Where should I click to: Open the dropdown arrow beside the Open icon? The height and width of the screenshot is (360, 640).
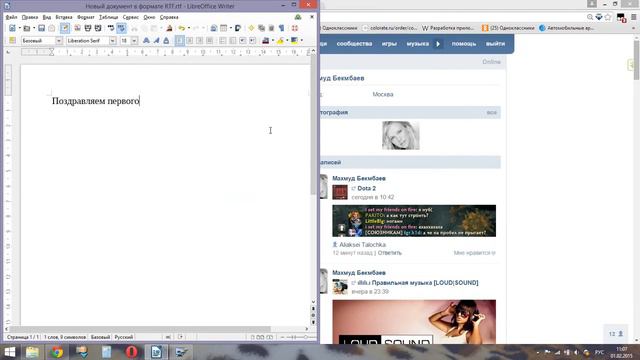33,28
